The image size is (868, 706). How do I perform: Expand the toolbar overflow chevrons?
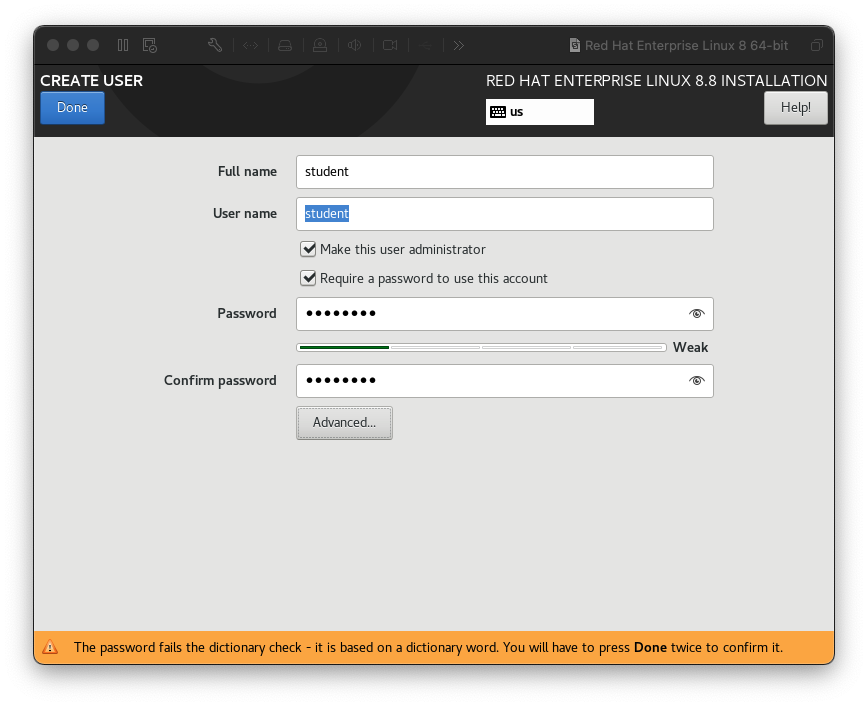point(458,45)
